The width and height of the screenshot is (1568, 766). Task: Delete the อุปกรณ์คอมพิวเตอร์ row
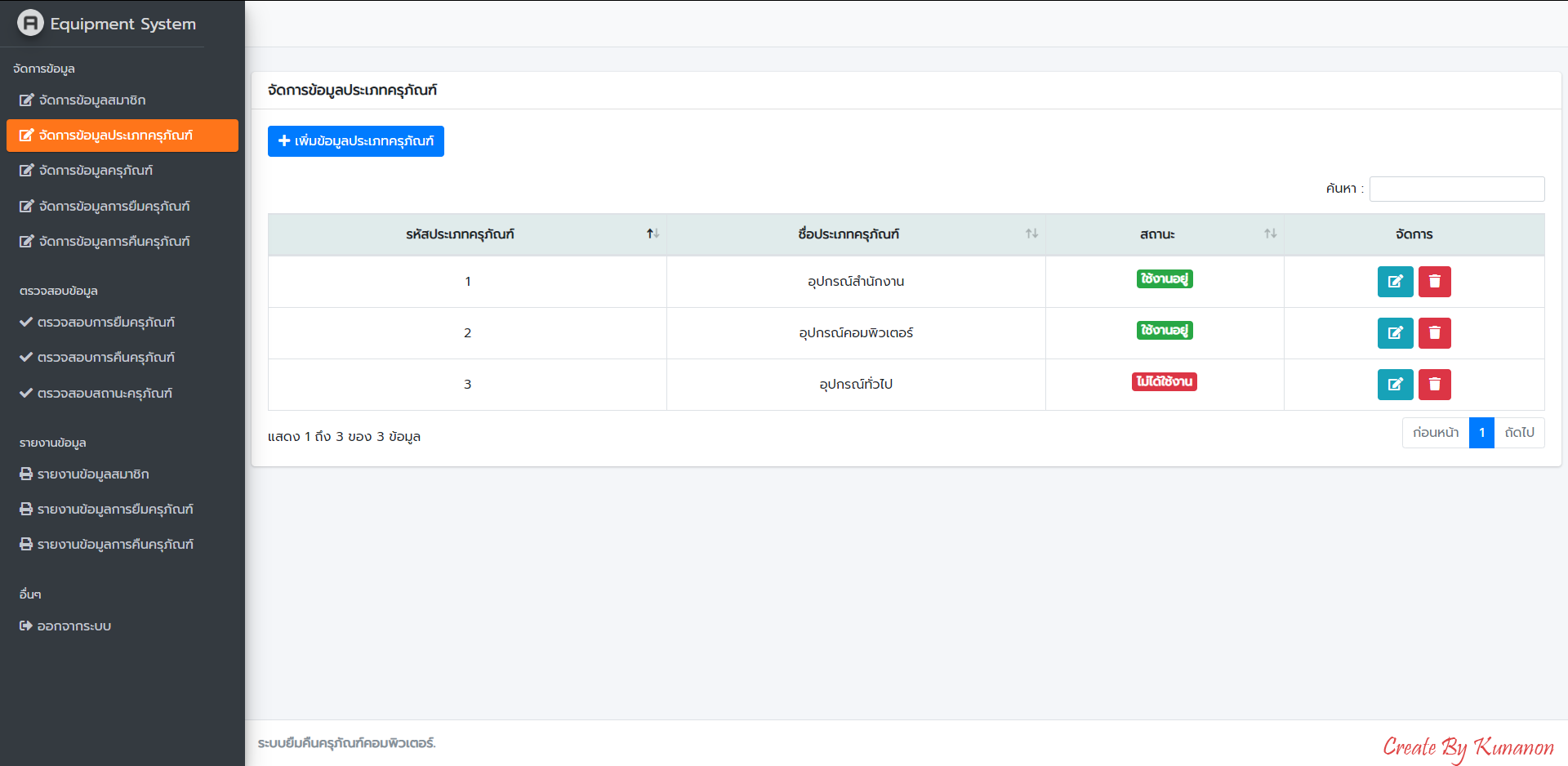tap(1434, 333)
